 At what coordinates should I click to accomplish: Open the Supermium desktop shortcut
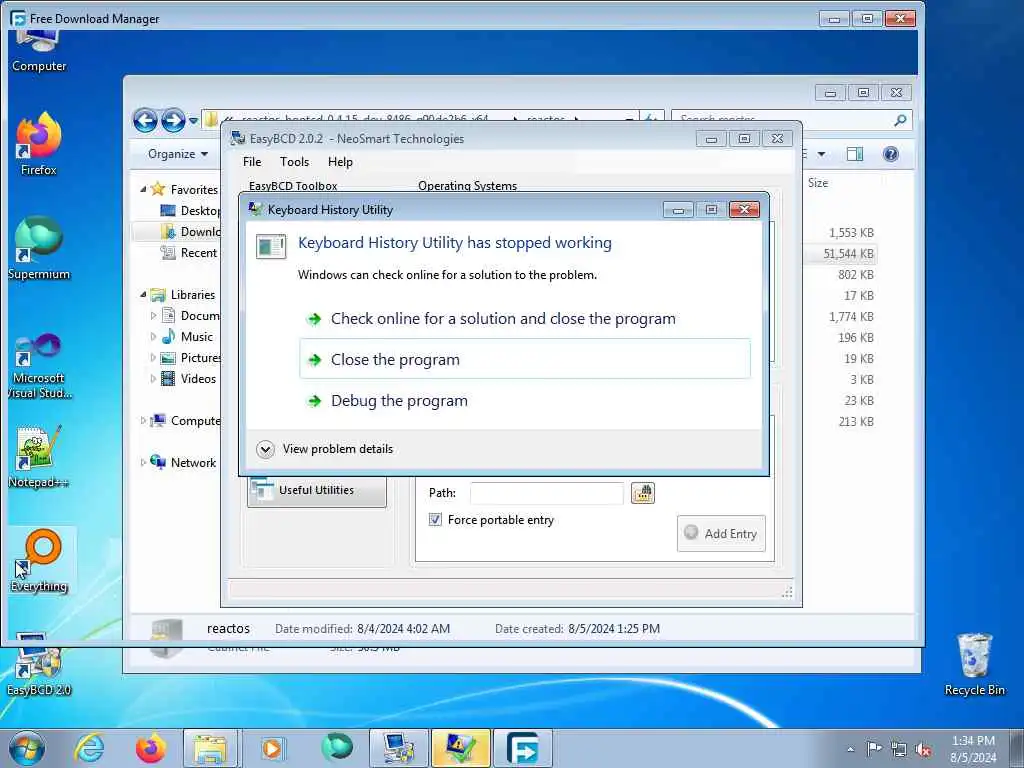39,248
